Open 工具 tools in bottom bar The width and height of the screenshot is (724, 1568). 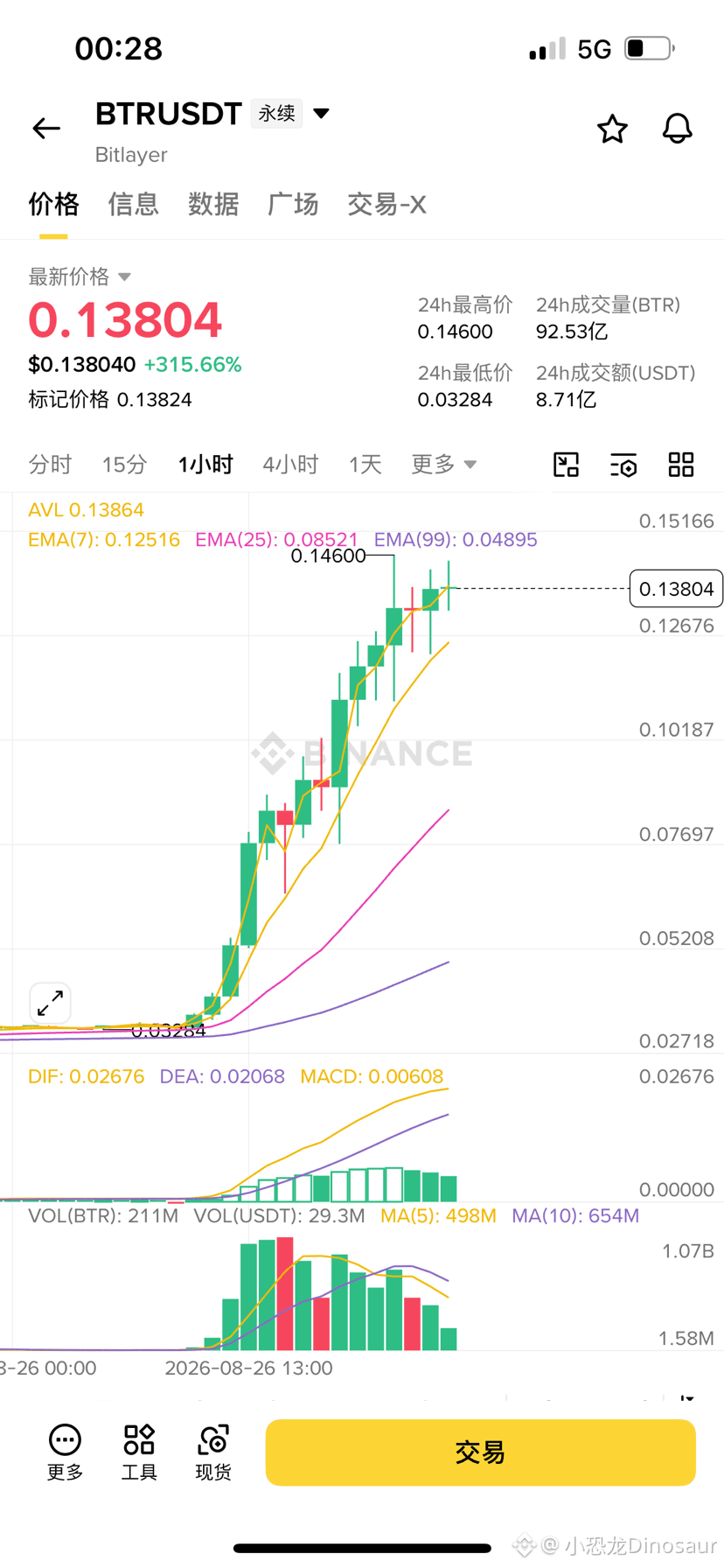(139, 1452)
